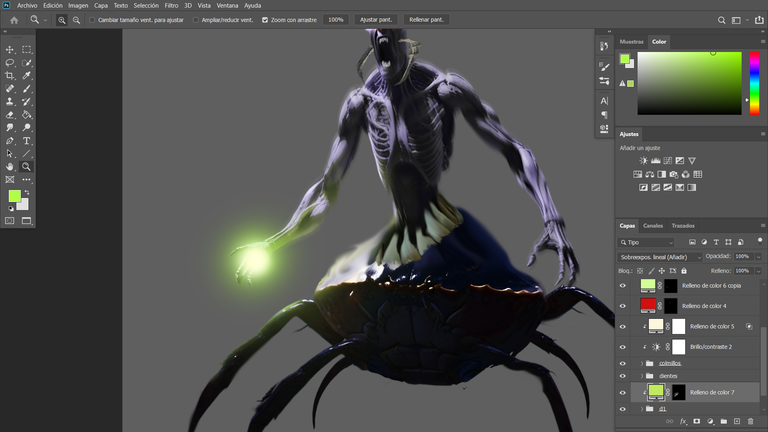Viewport: 768px width, 432px height.
Task: Click the Zoom In magnifier icon
Action: pyautogui.click(x=62, y=20)
